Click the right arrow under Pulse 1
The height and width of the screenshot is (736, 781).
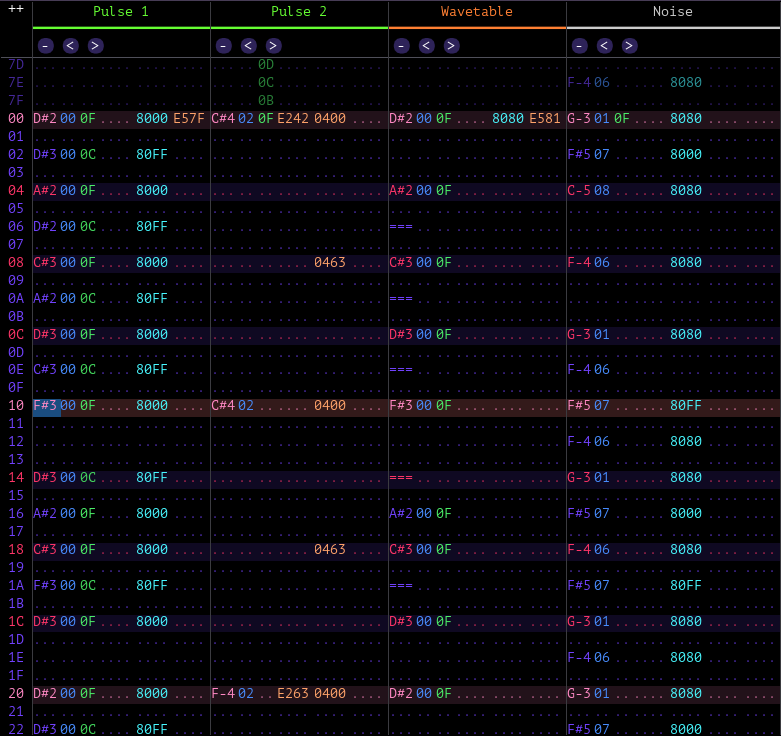pyautogui.click(x=95, y=45)
